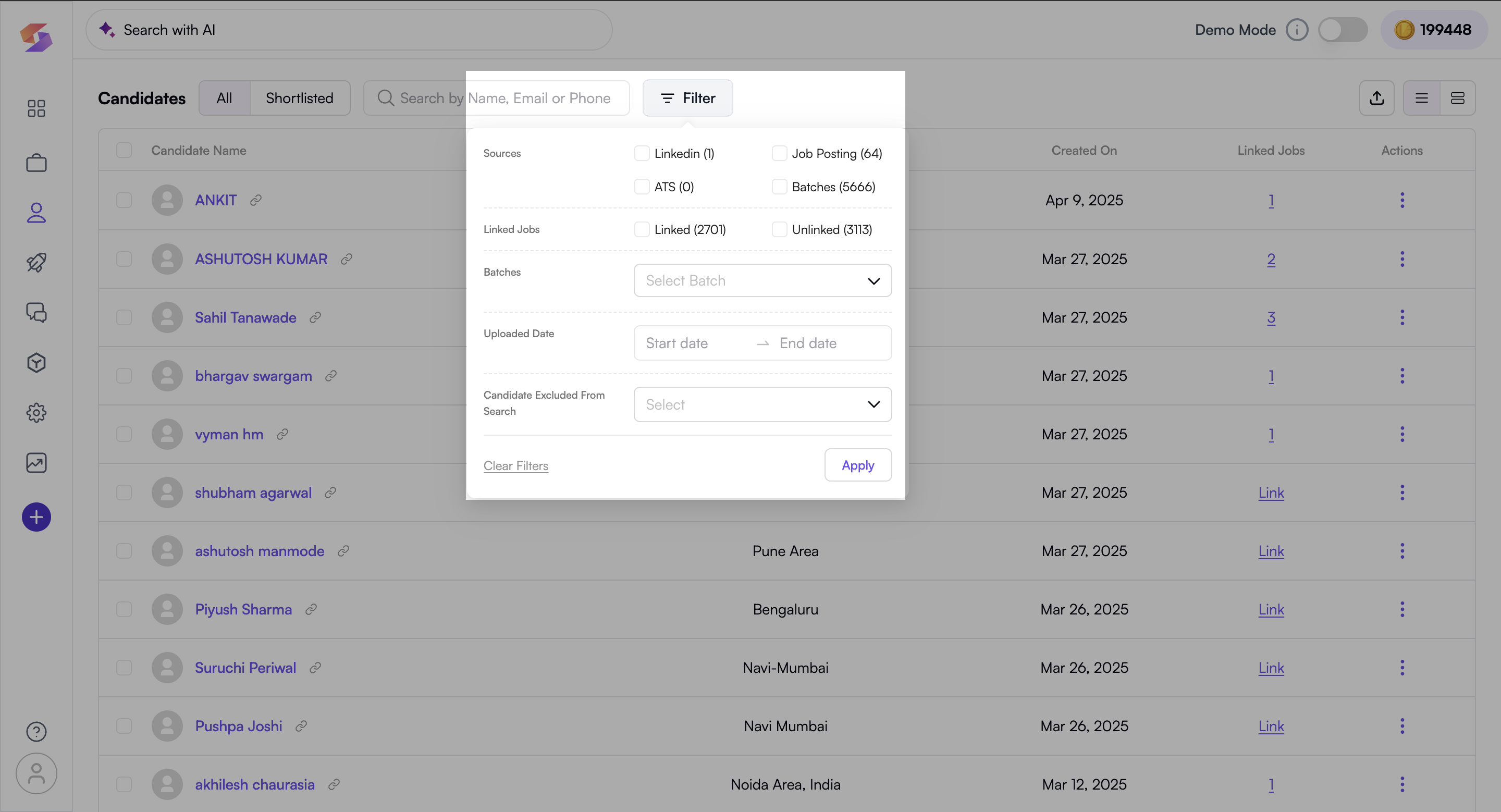Open the chat messages icon in sidebar

[x=36, y=313]
